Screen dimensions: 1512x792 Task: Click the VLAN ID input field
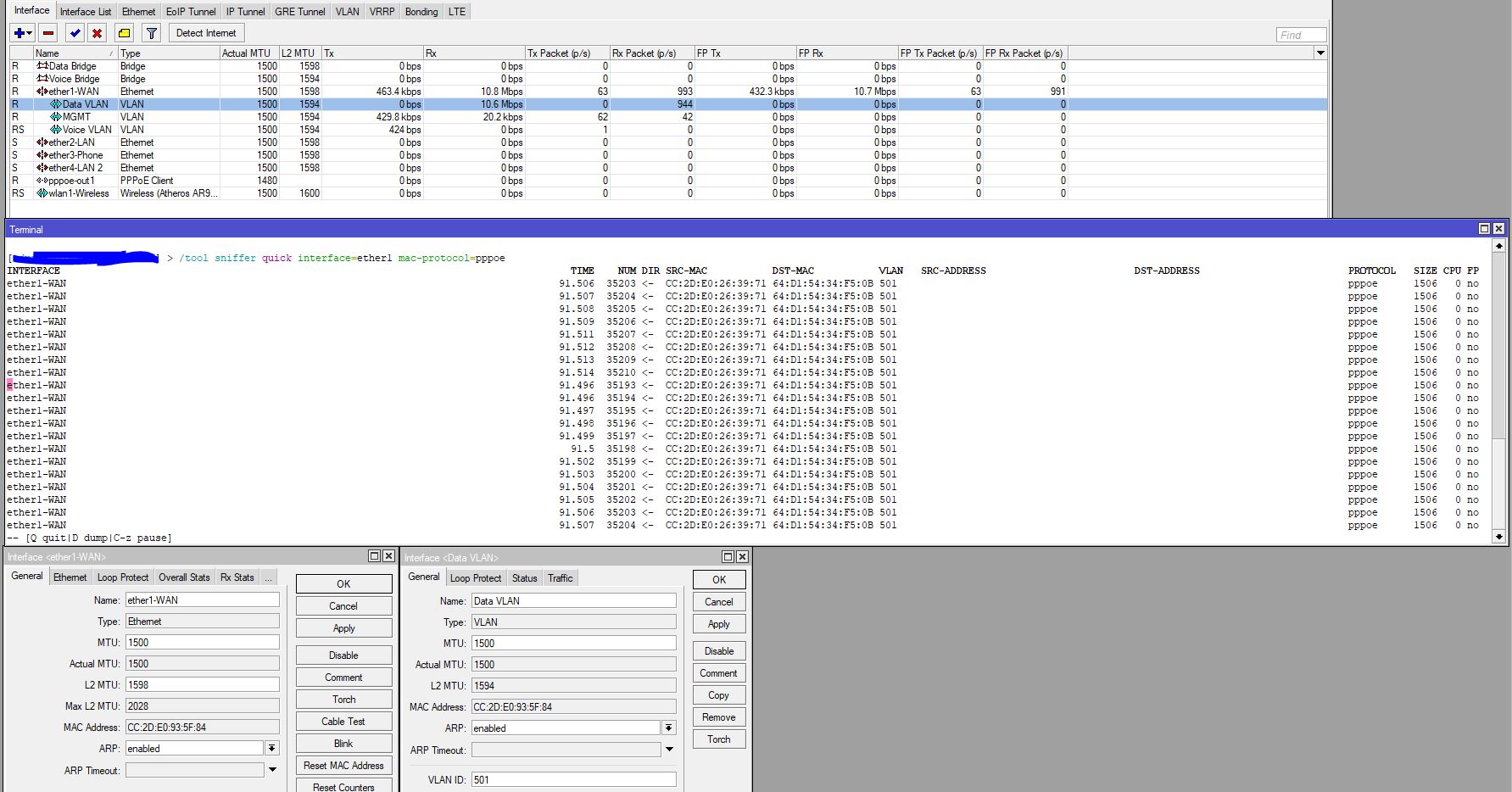(573, 779)
